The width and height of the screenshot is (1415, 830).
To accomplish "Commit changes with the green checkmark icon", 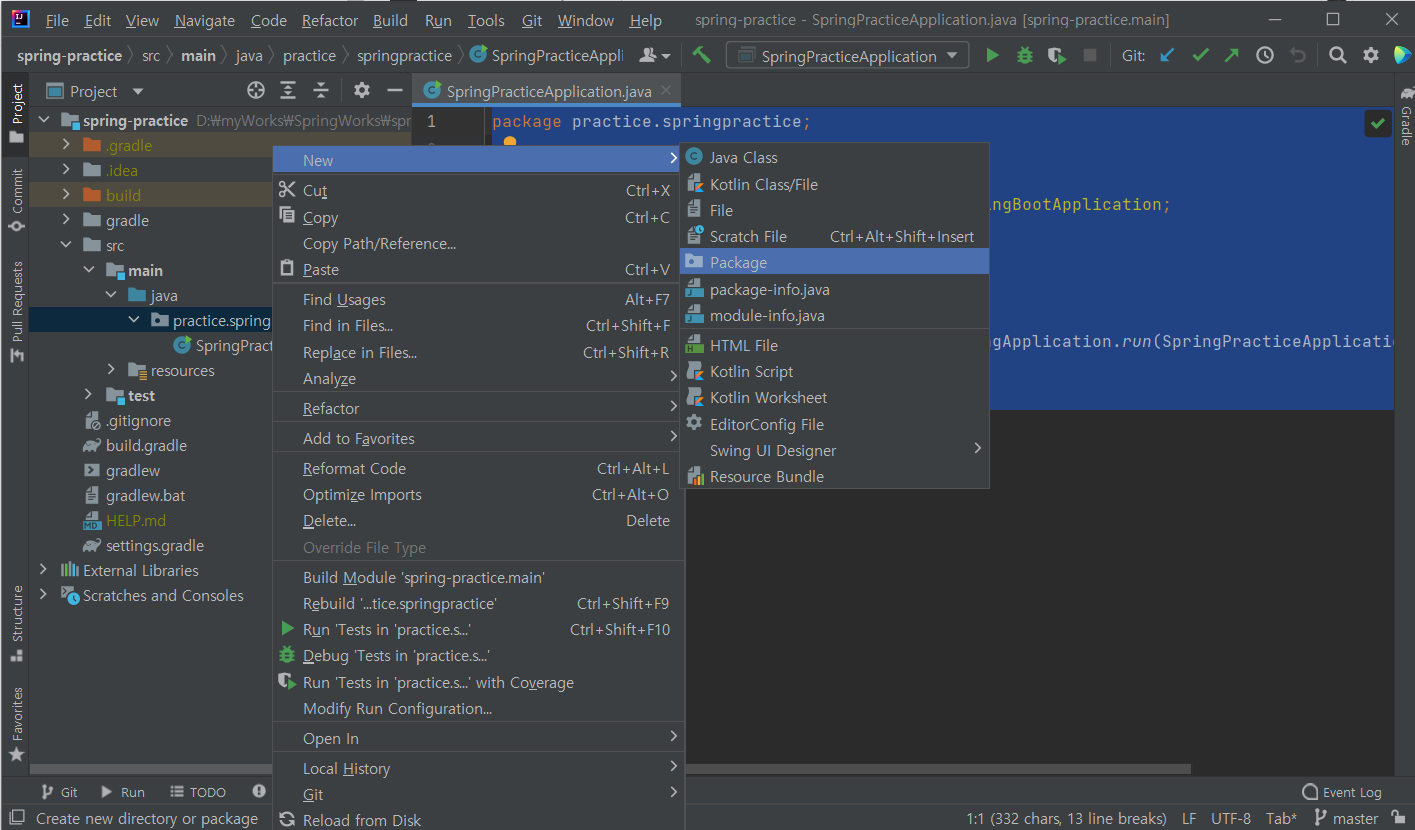I will (1200, 56).
